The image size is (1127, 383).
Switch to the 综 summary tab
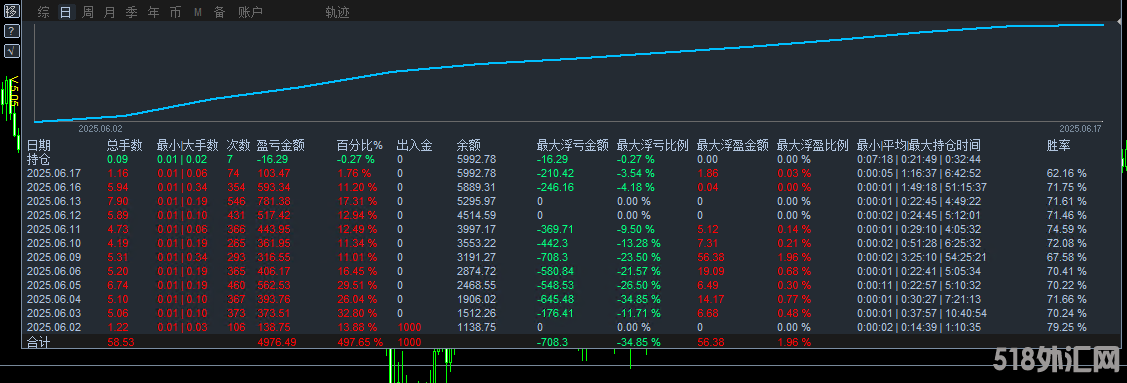[44, 12]
